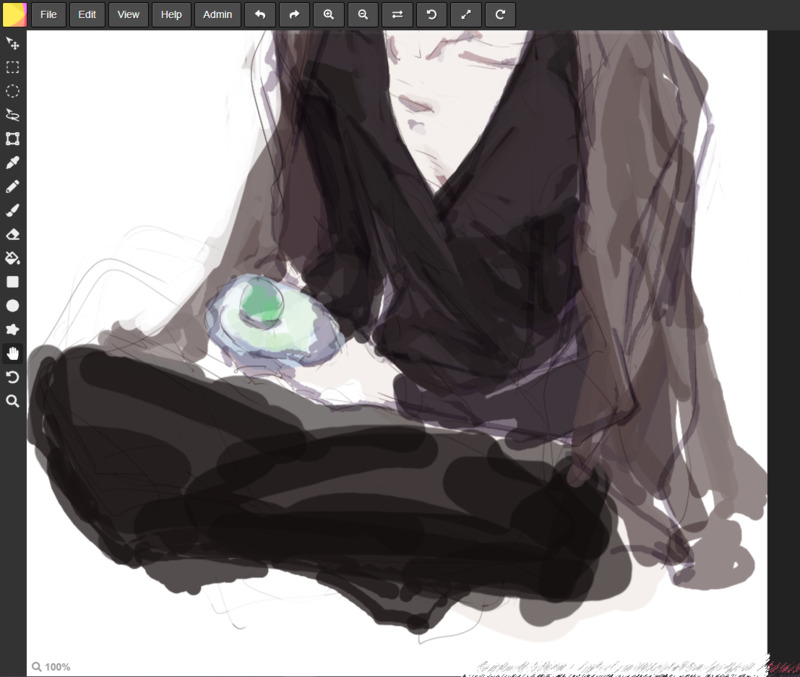Image resolution: width=800 pixels, height=677 pixels.
Task: Open the Edit menu
Action: click(x=87, y=14)
